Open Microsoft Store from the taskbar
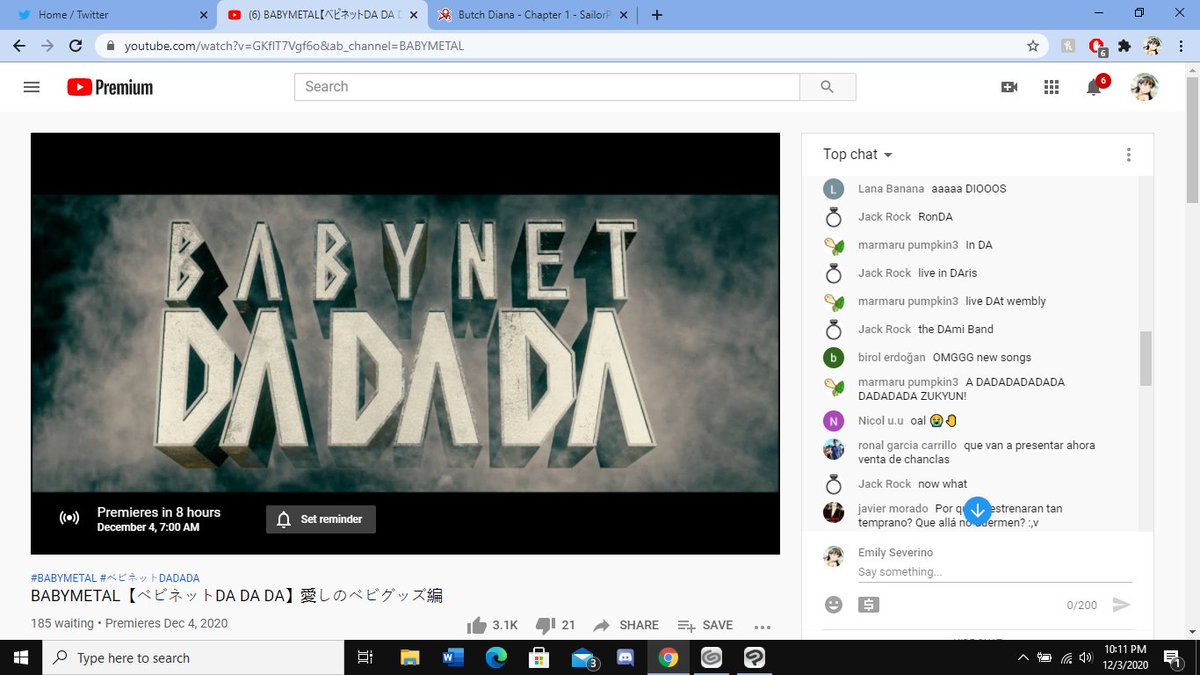The image size is (1200, 675). (539, 657)
